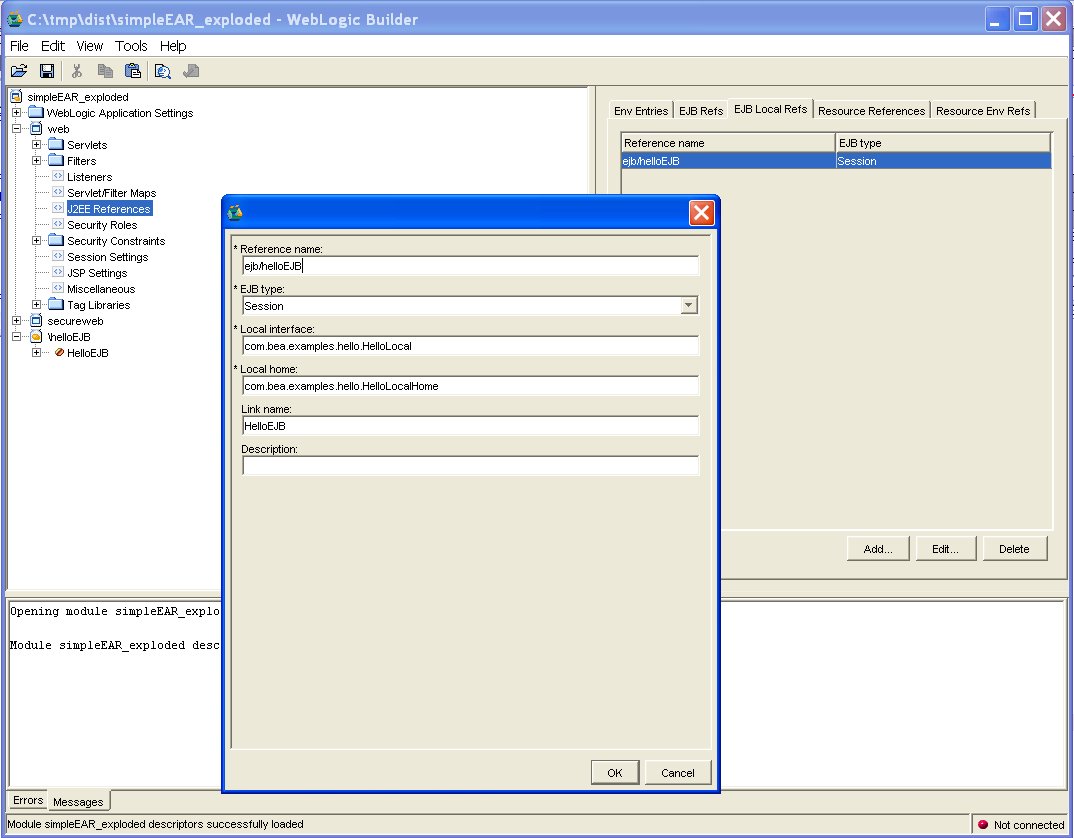Click the red Not connected status indicator
The height and width of the screenshot is (838, 1074).
pyautogui.click(x=983, y=824)
